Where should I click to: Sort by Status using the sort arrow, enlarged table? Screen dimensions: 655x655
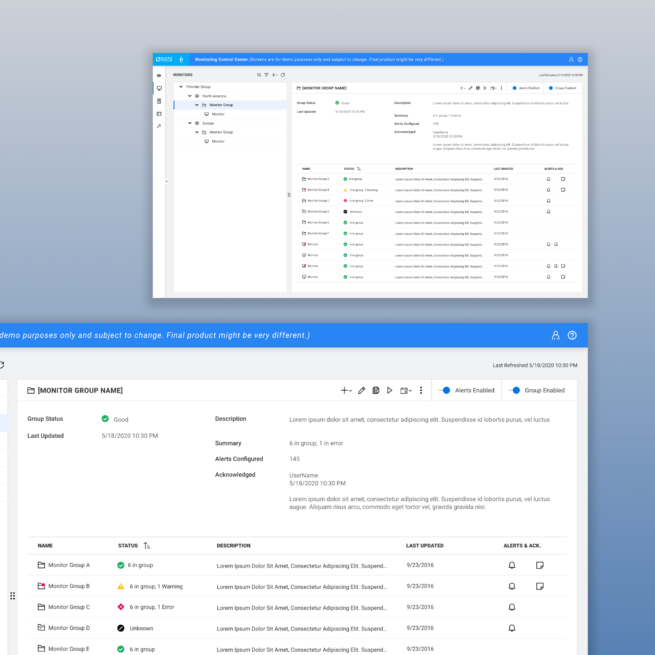click(x=148, y=546)
